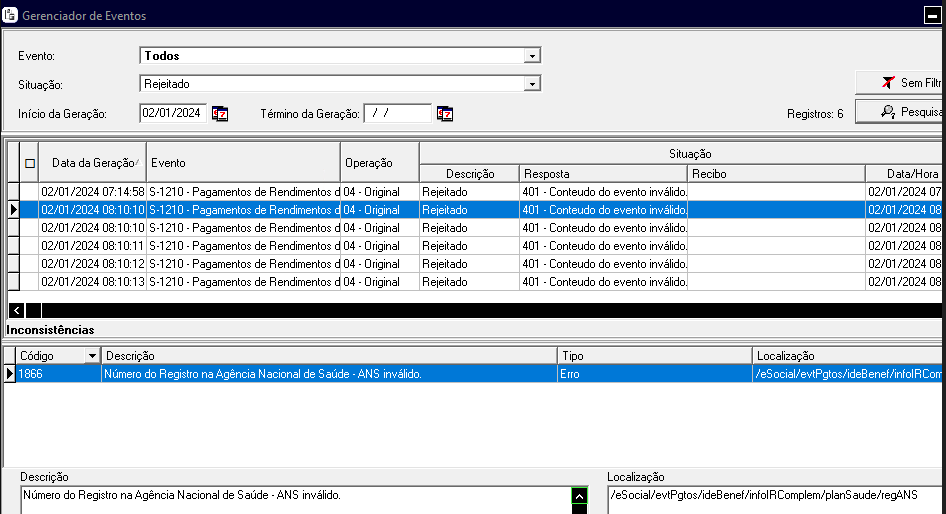
Task: Click row indicator arrow beside code 1866
Action: 10,373
